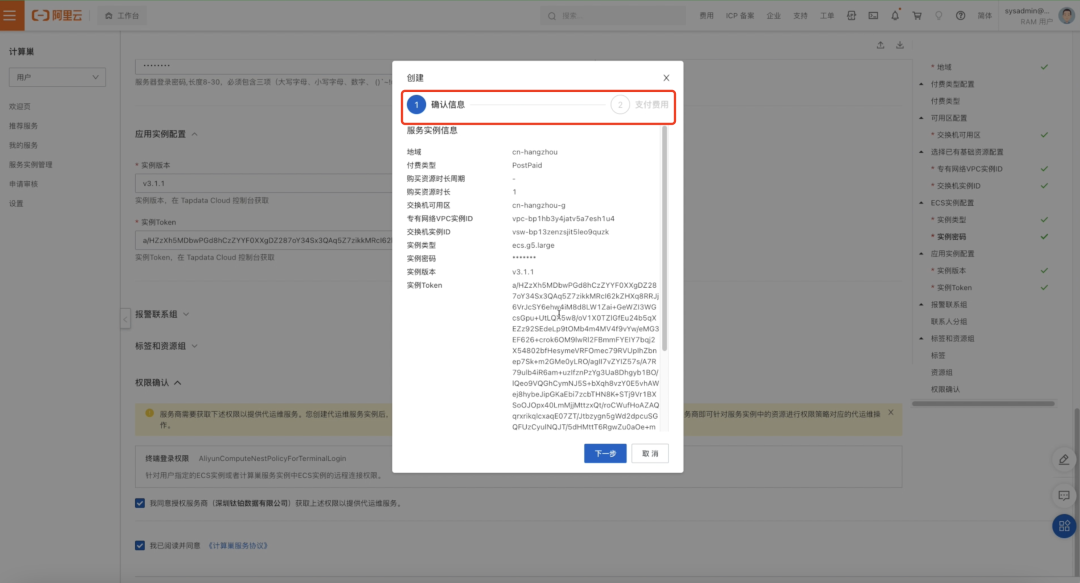Collapse the left sidebar handle arrow
This screenshot has width=1080, height=583.
[x=125, y=318]
